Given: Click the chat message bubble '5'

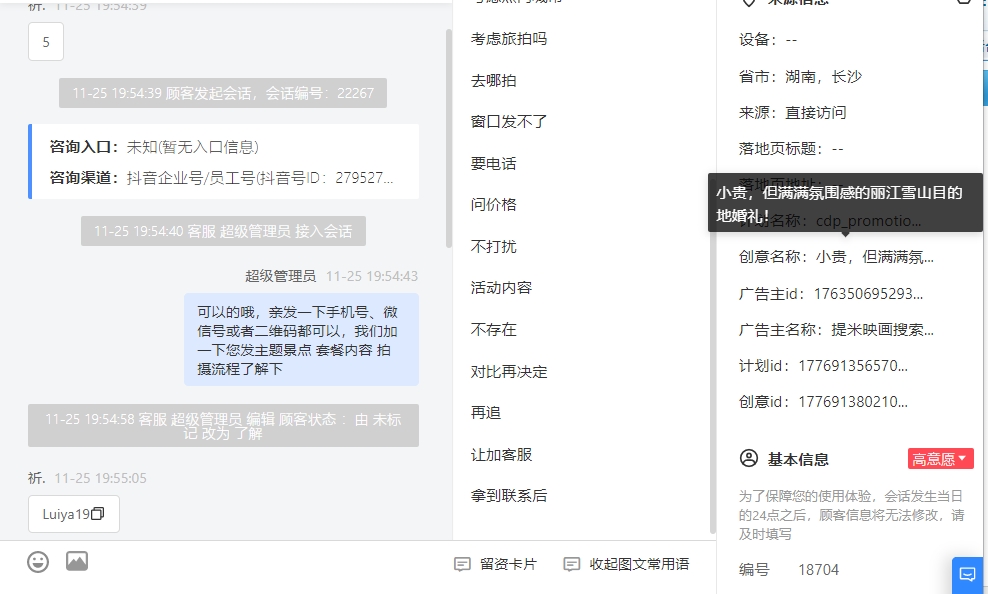Looking at the screenshot, I should click(46, 42).
